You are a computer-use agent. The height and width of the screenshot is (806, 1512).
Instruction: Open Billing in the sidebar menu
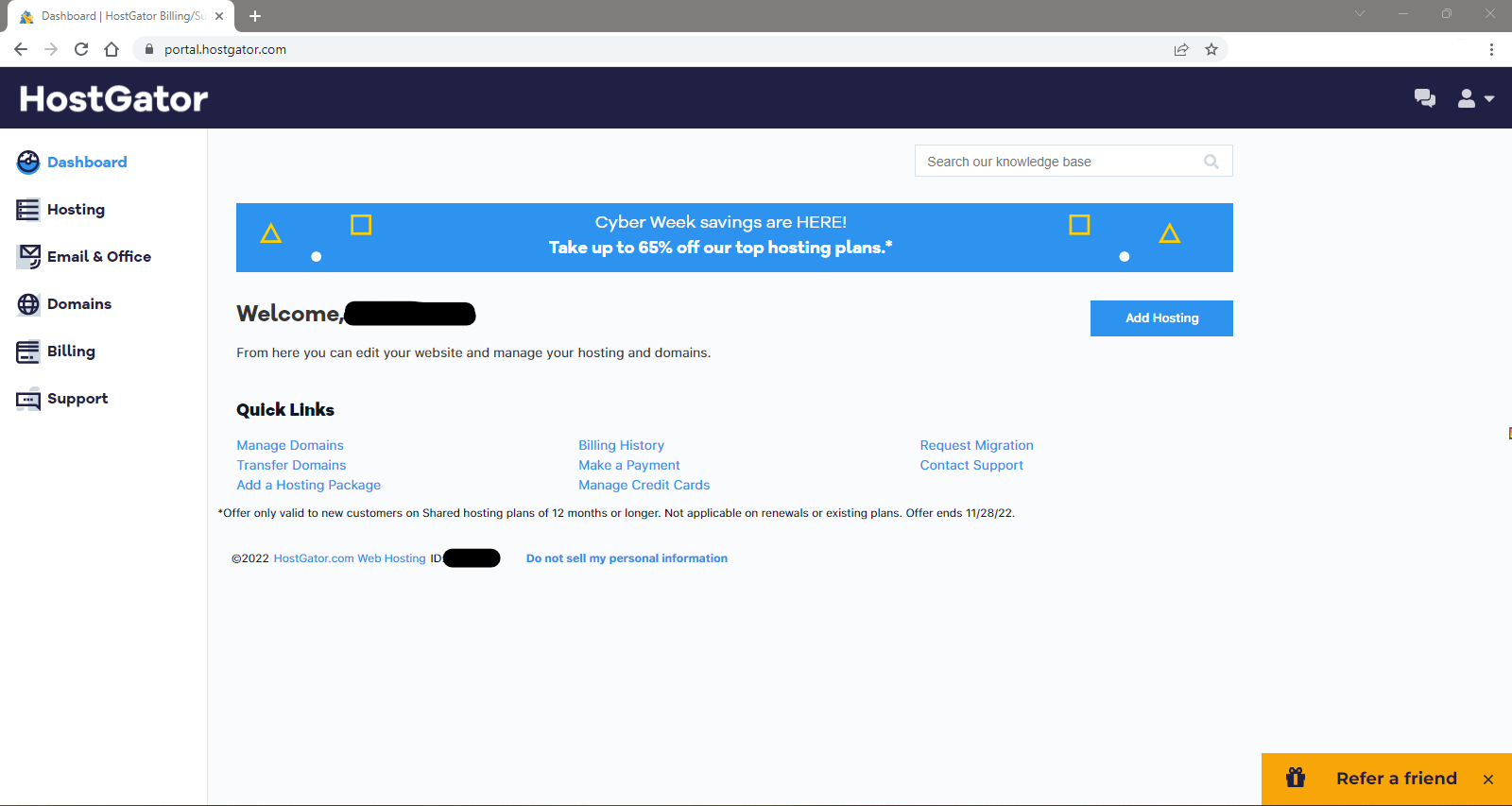point(71,352)
